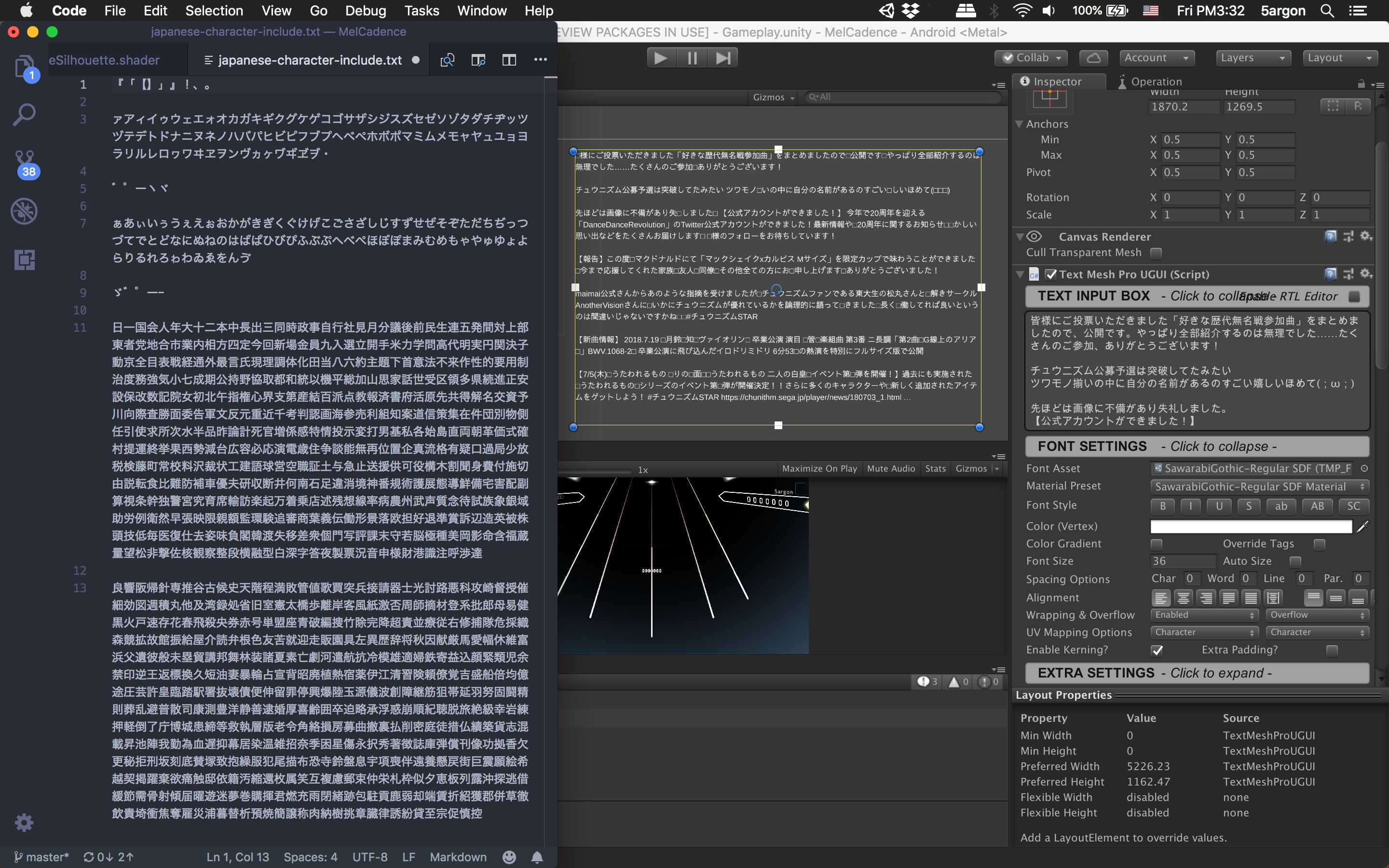Expand the EXTRA SETTINGS section
1389x868 pixels.
coord(1197,673)
